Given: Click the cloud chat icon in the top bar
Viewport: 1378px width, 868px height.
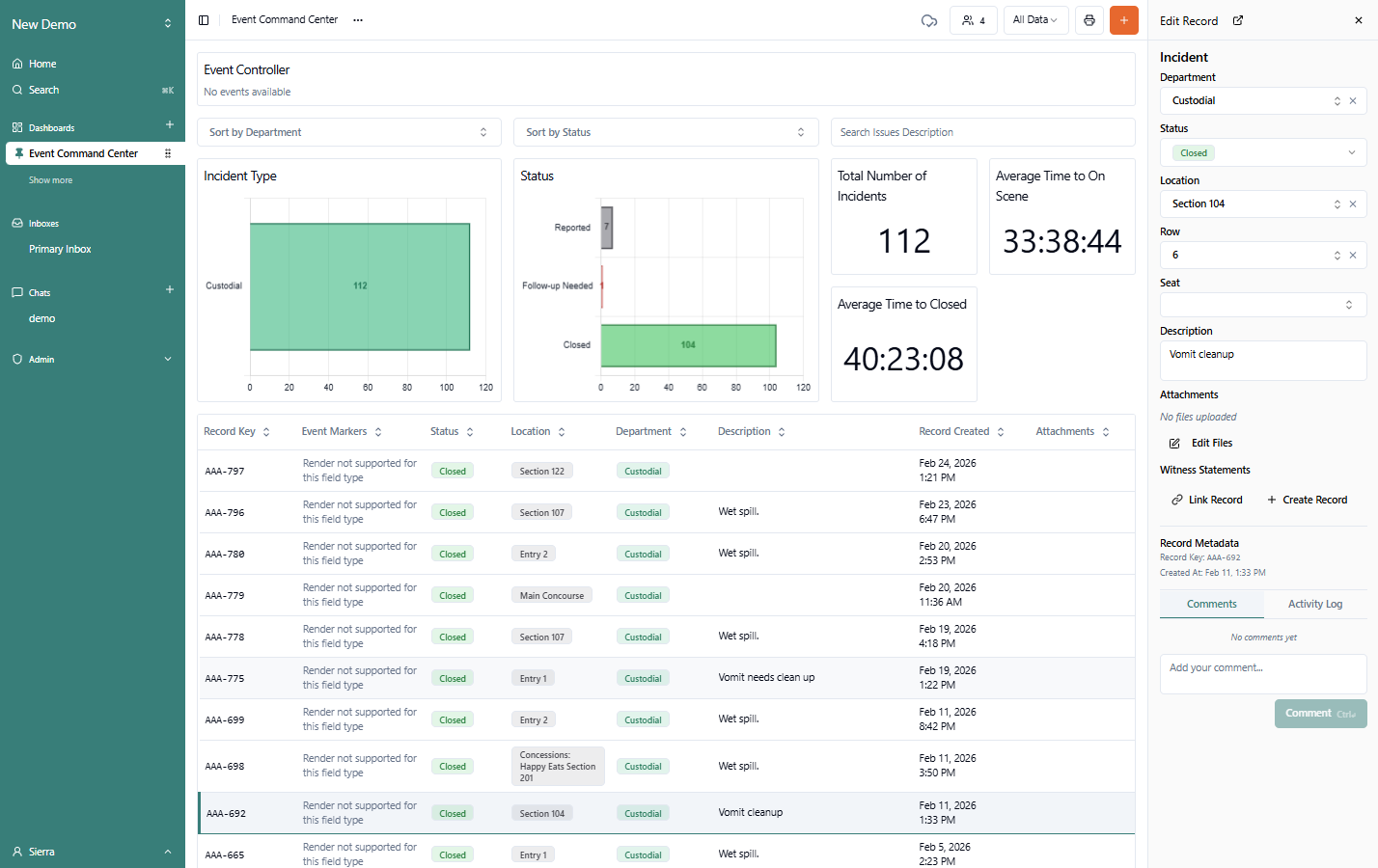Looking at the screenshot, I should click(x=929, y=20).
